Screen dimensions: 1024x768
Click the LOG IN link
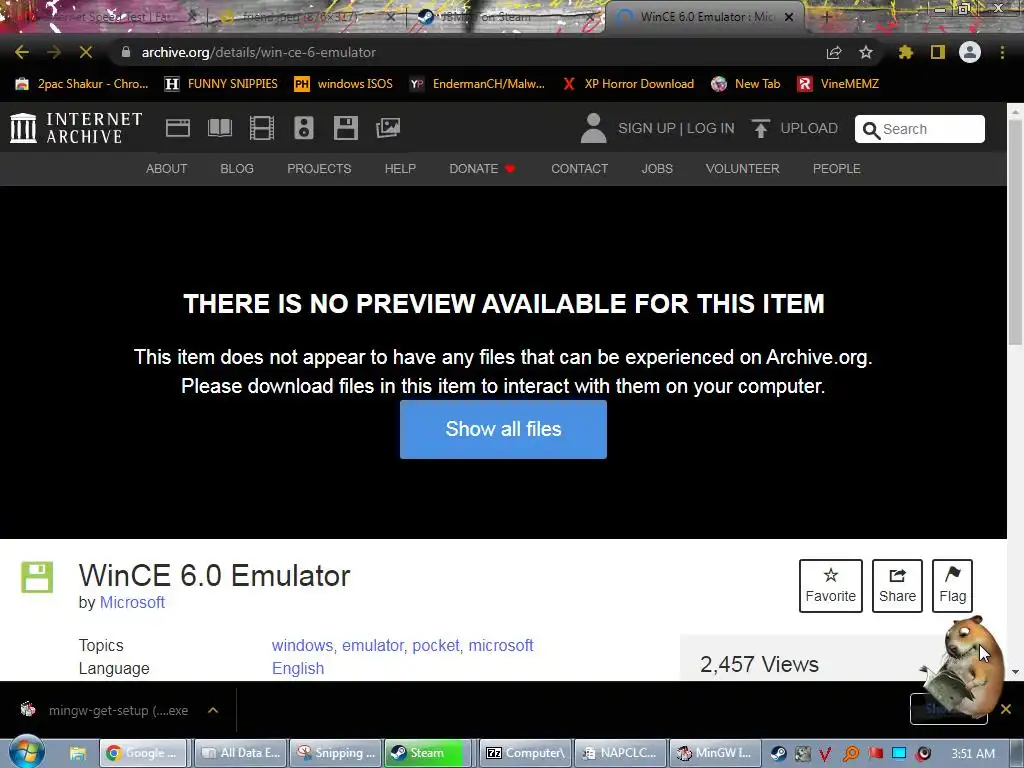[x=711, y=128]
